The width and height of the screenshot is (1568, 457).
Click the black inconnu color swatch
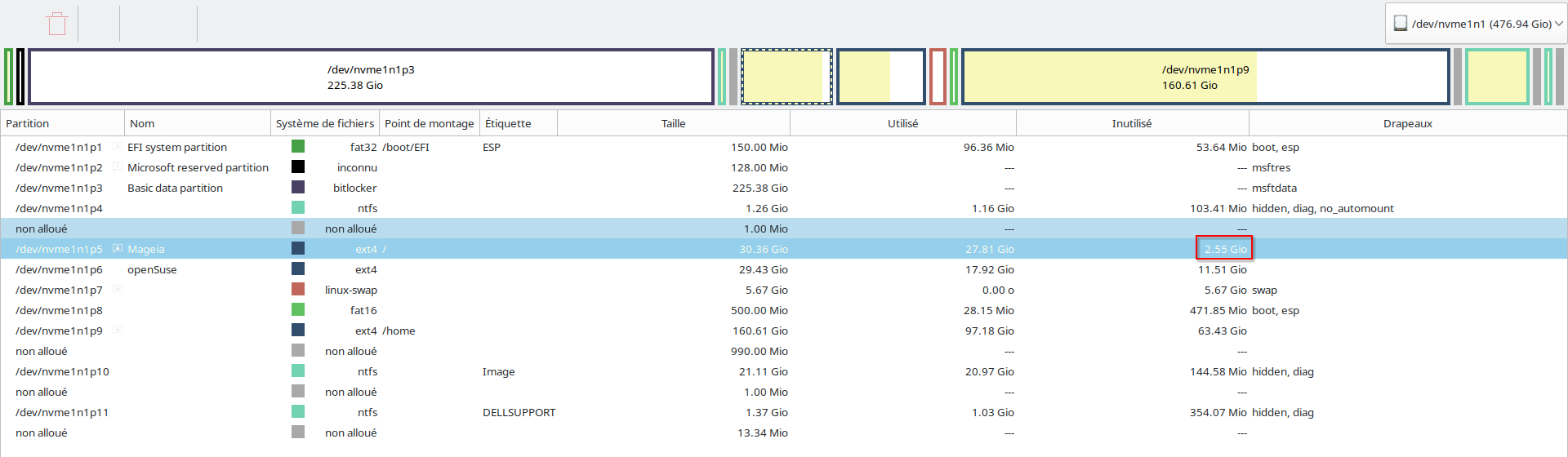click(298, 166)
